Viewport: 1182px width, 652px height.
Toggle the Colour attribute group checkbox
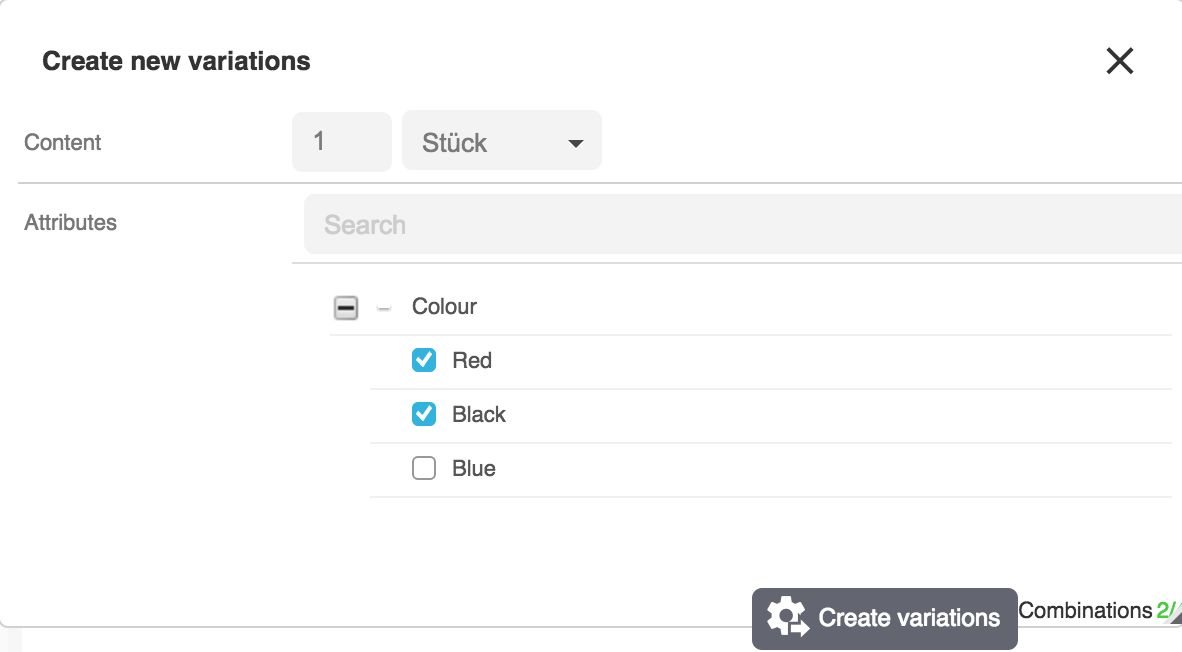[346, 308]
